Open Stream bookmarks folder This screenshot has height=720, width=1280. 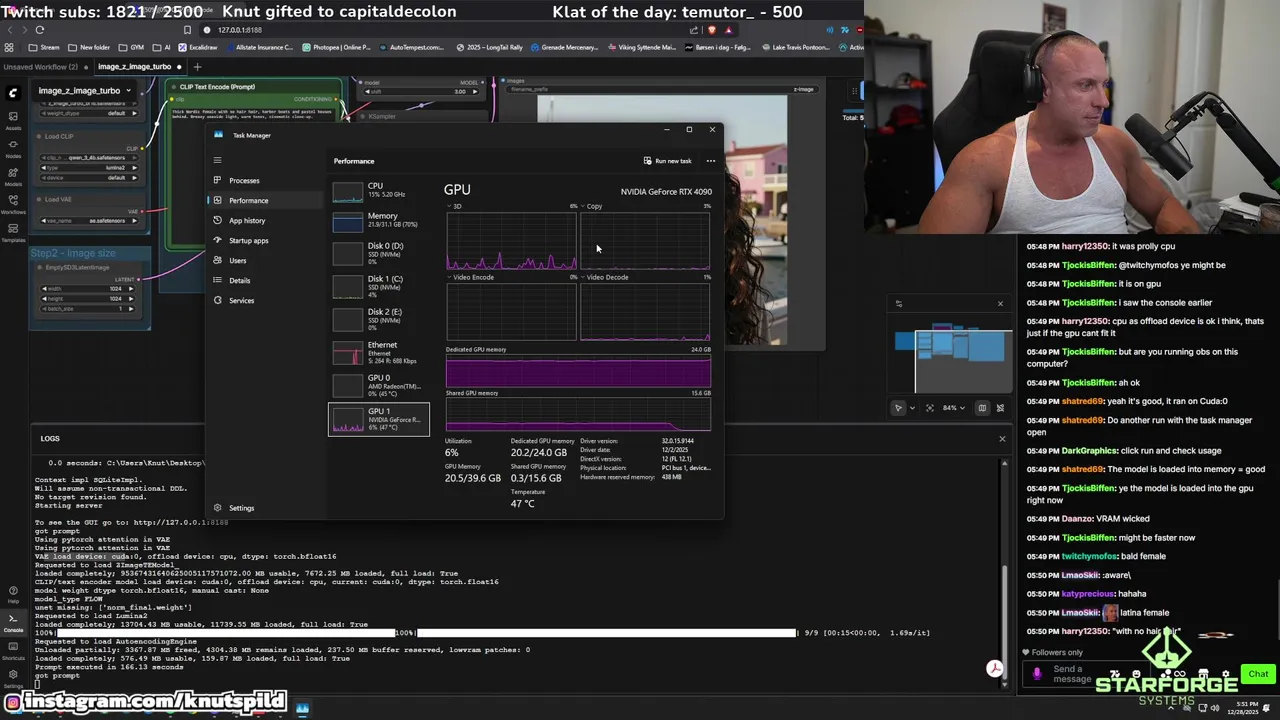(44, 47)
